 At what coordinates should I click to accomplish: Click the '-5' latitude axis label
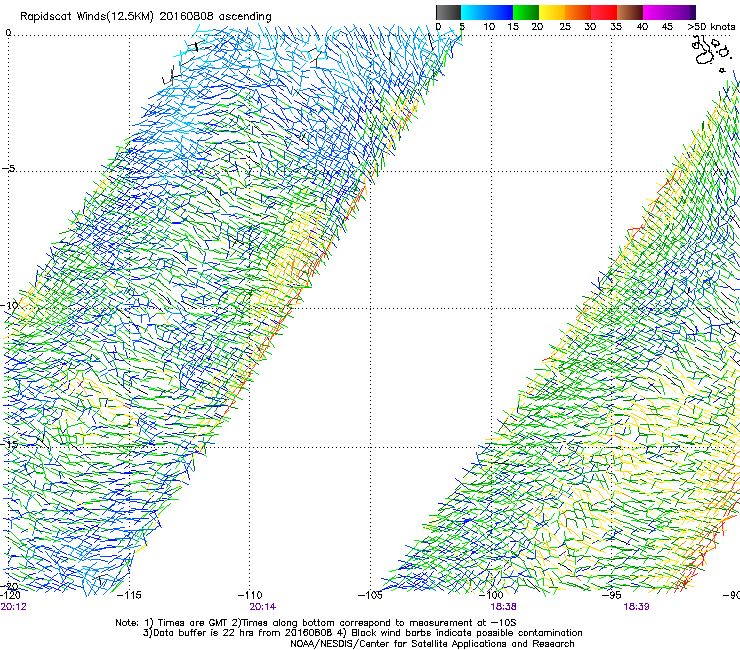pyautogui.click(x=9, y=168)
